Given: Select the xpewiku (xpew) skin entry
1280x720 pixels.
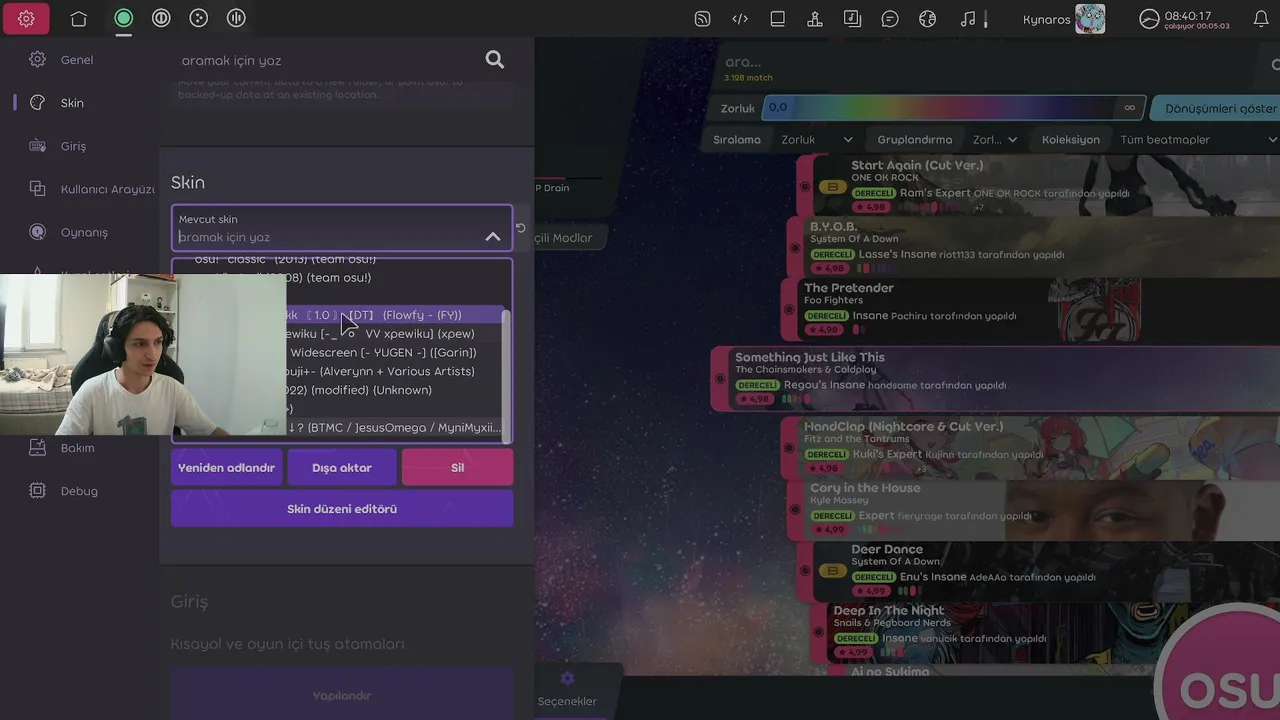Looking at the screenshot, I should (x=395, y=334).
